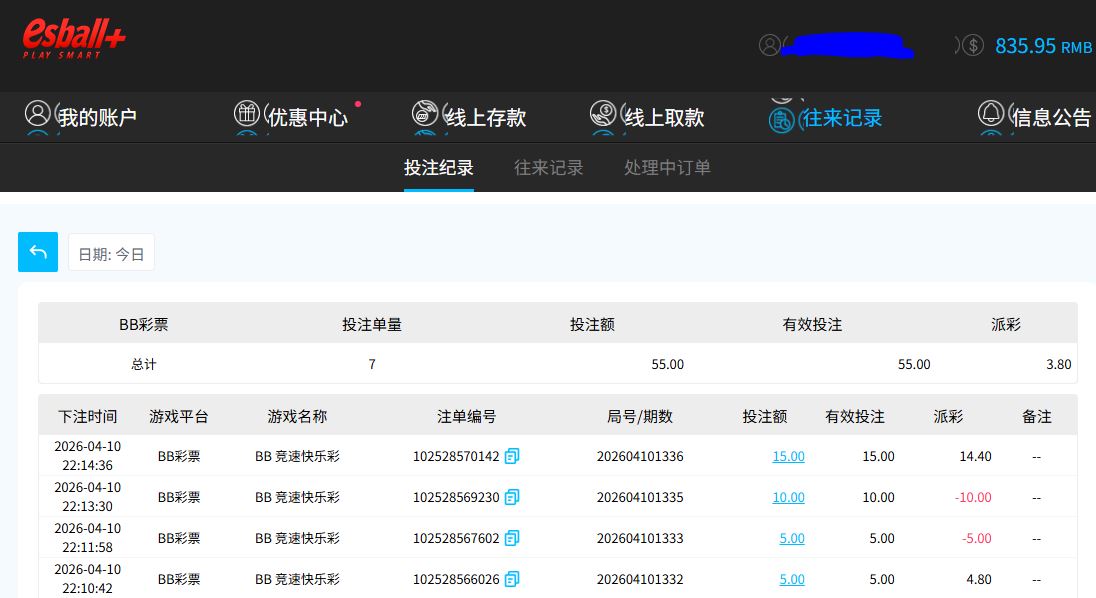The width and height of the screenshot is (1096, 598).
Task: Open the 日期: 今日 date filter
Action: (111, 254)
